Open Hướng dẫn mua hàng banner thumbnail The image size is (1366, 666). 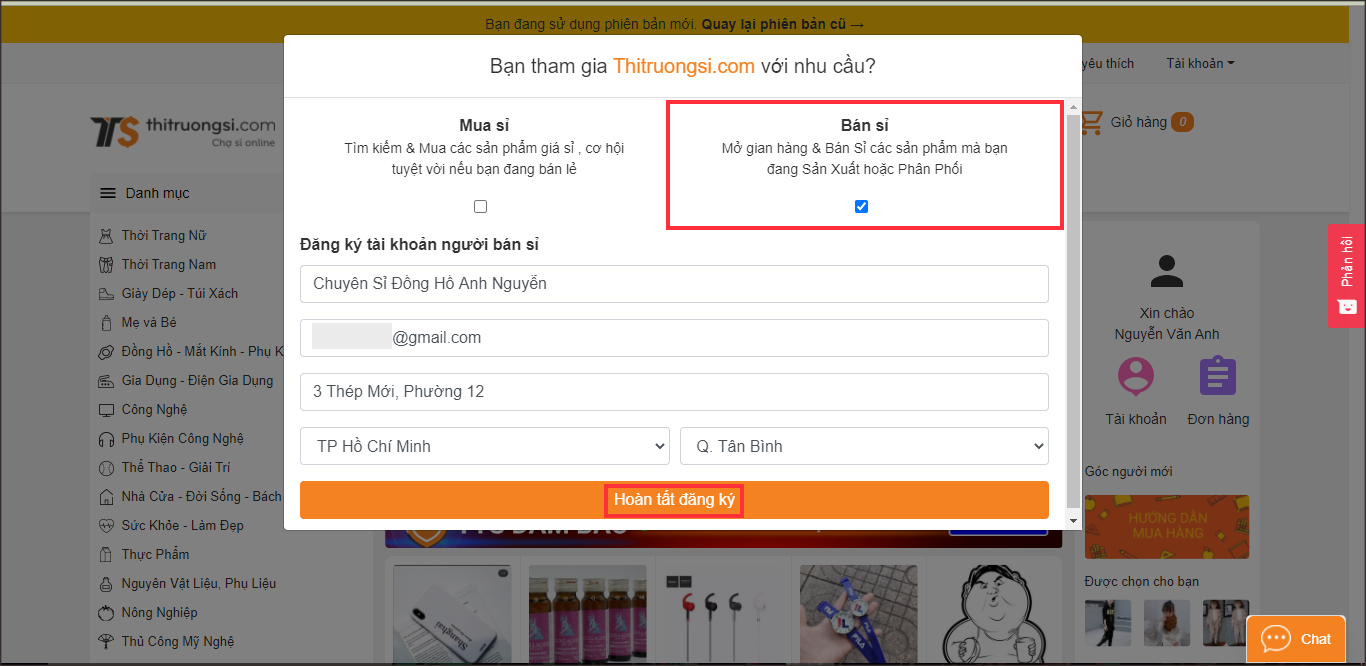point(1167,527)
